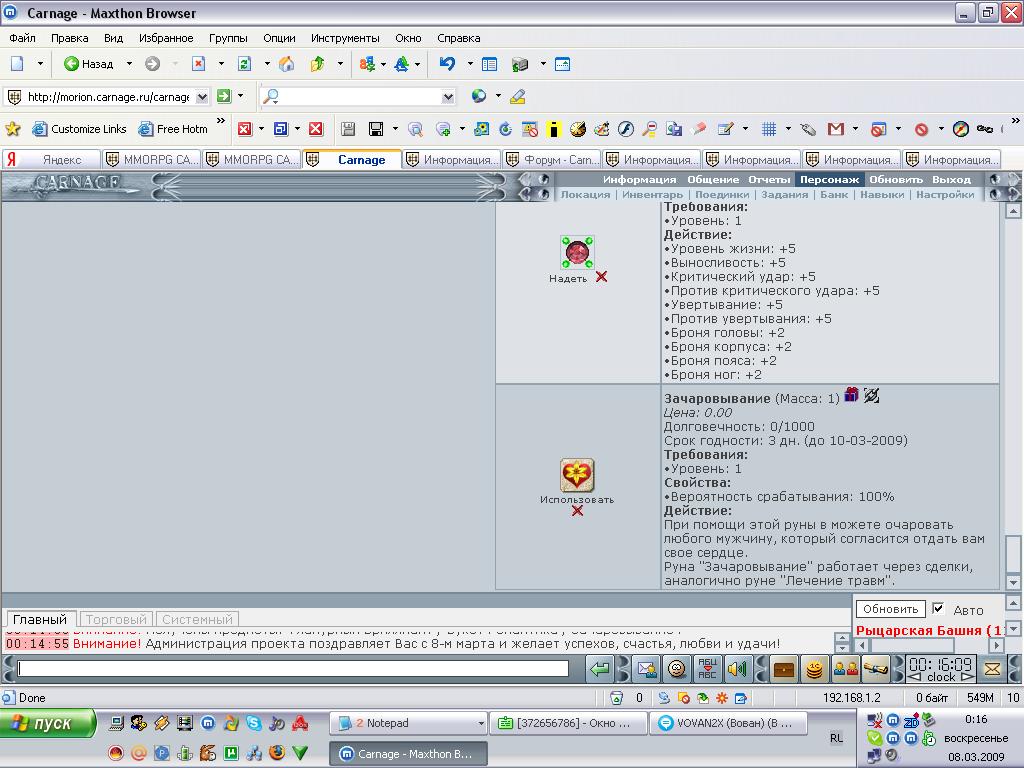Click the two people button

click(846, 669)
